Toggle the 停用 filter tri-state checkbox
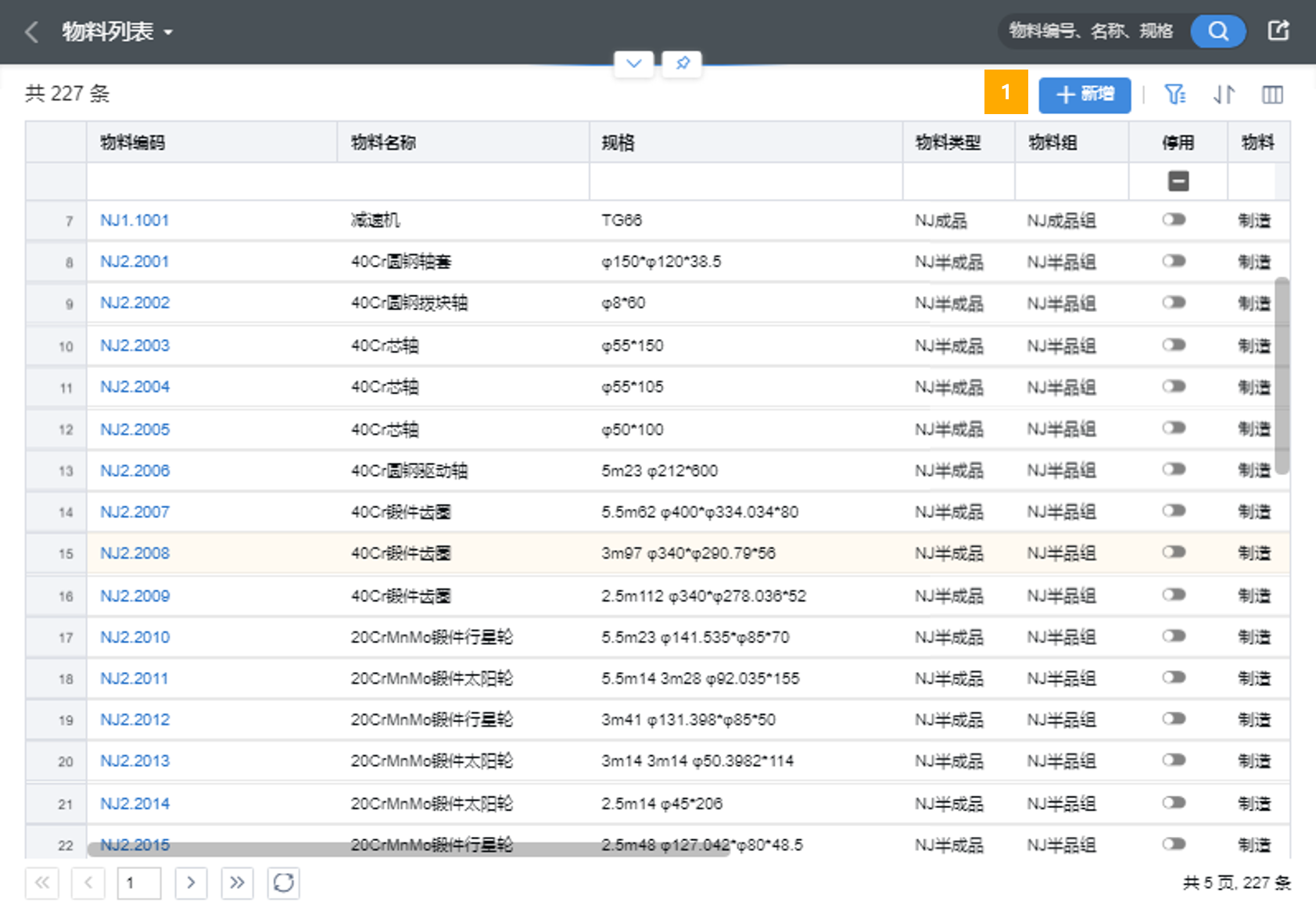This screenshot has height=923, width=1316. tap(1178, 181)
